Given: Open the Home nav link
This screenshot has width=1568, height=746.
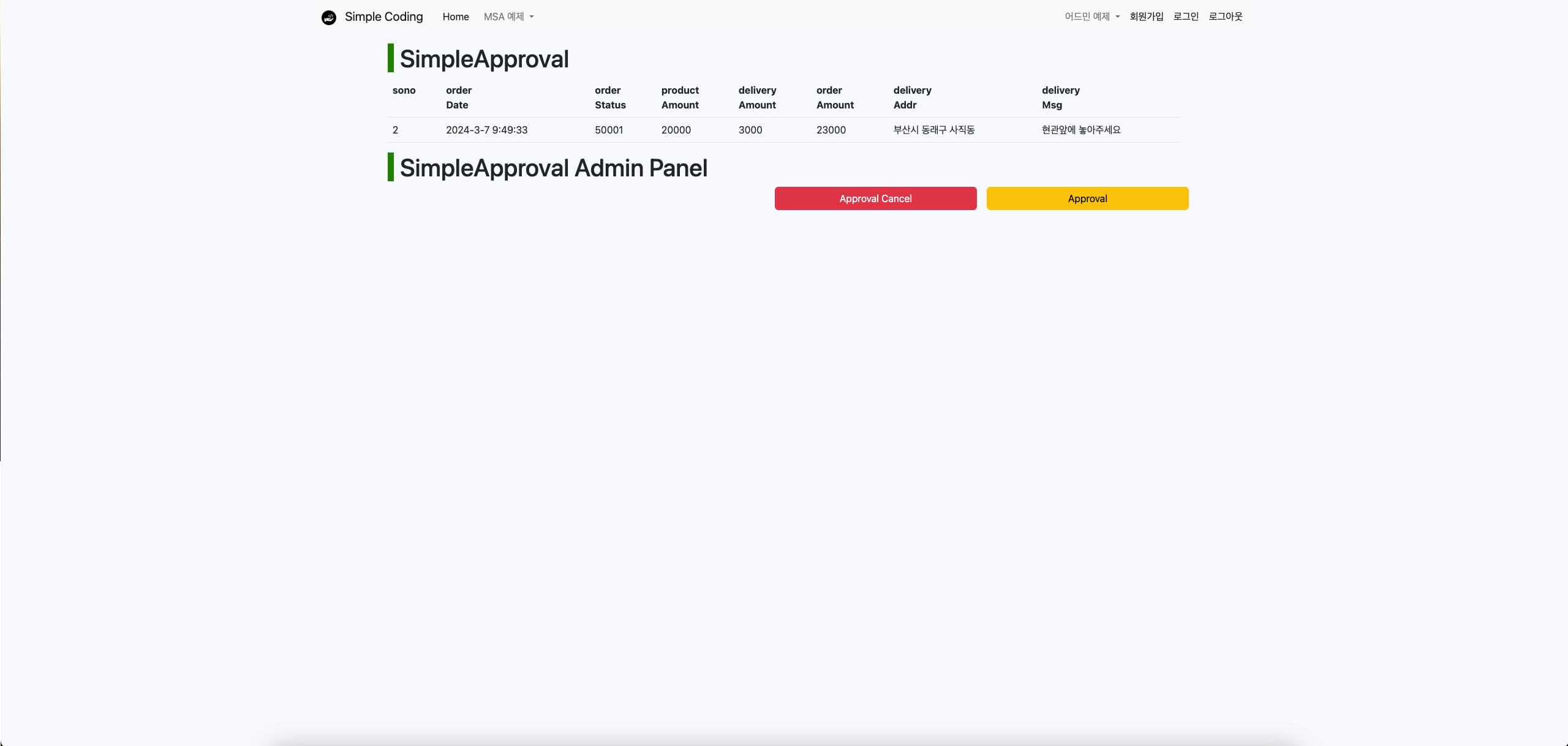Looking at the screenshot, I should pyautogui.click(x=455, y=17).
